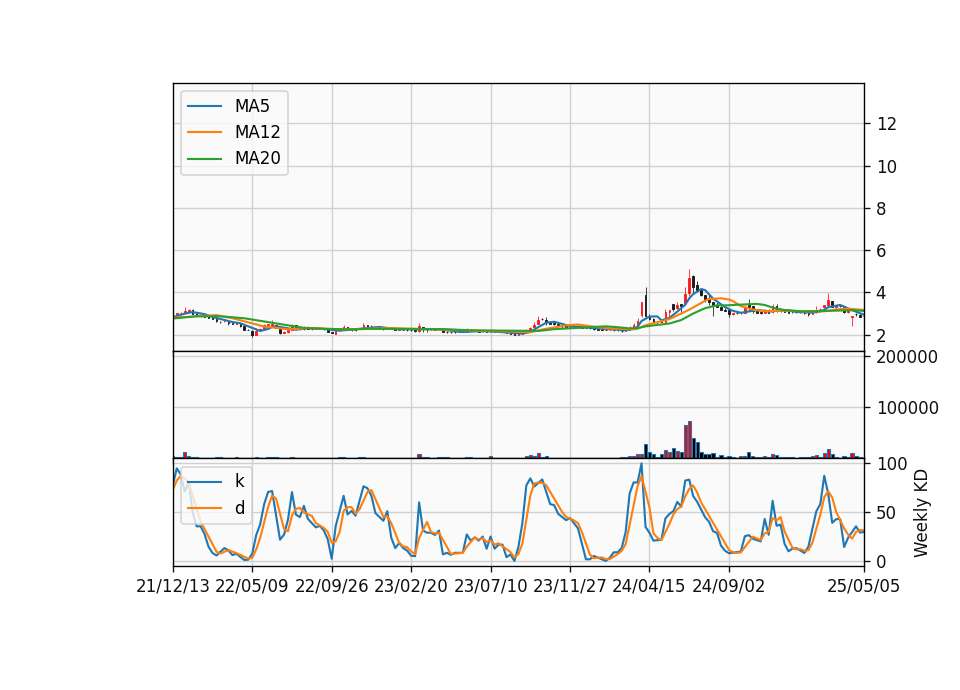Click the MA20 legend label
Viewport: 960px width, 690px height.
(x=257, y=158)
